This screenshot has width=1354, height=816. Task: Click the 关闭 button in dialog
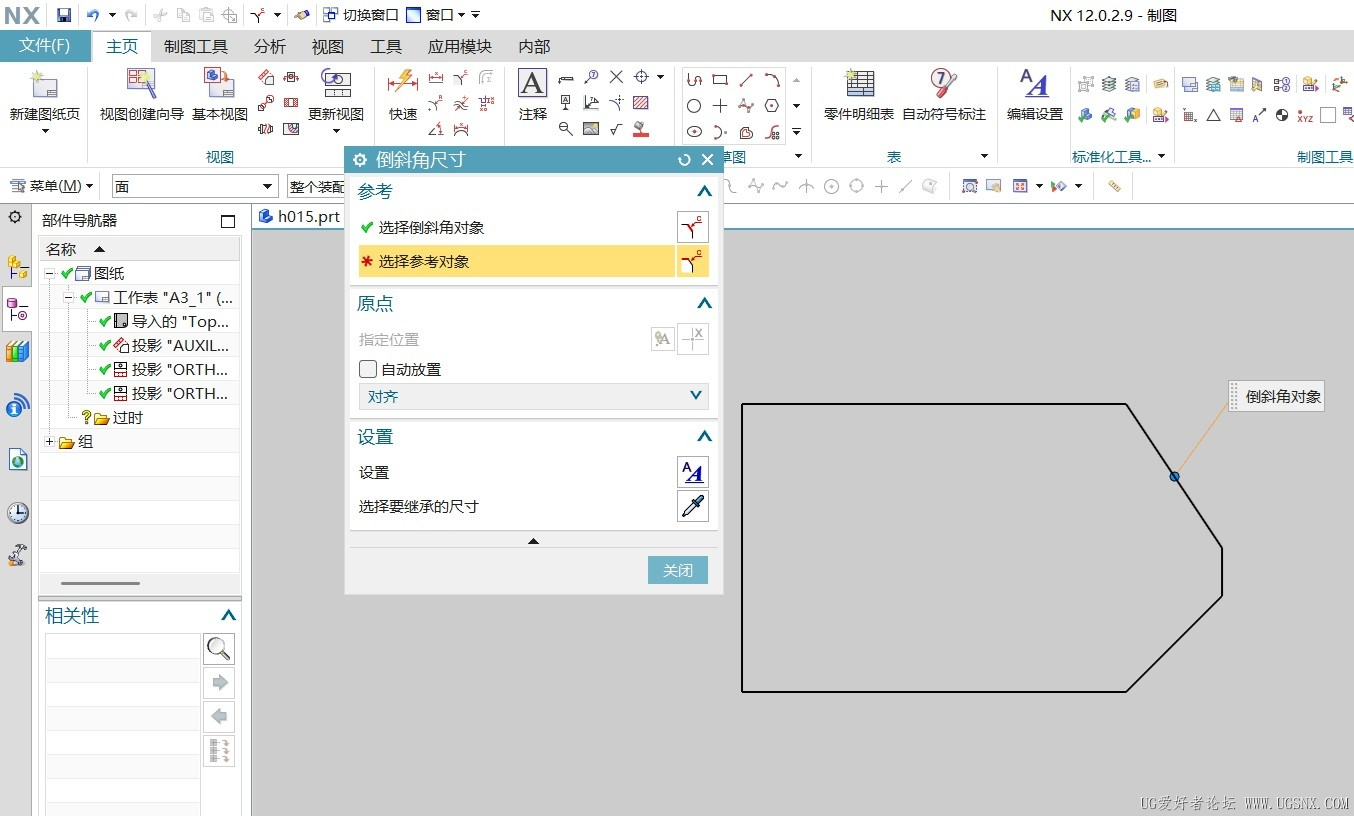(x=677, y=570)
